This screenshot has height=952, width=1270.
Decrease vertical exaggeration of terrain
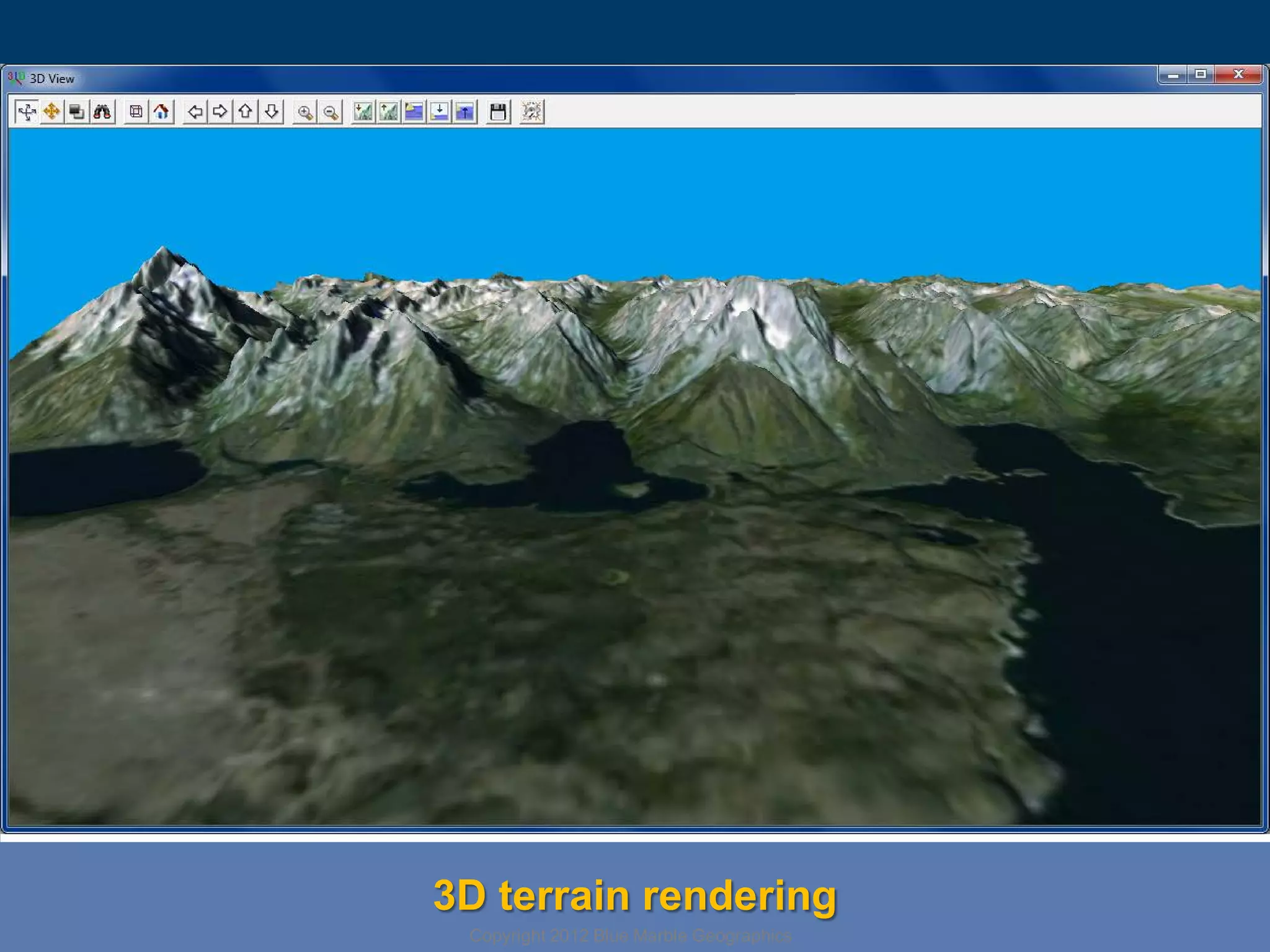coord(363,112)
